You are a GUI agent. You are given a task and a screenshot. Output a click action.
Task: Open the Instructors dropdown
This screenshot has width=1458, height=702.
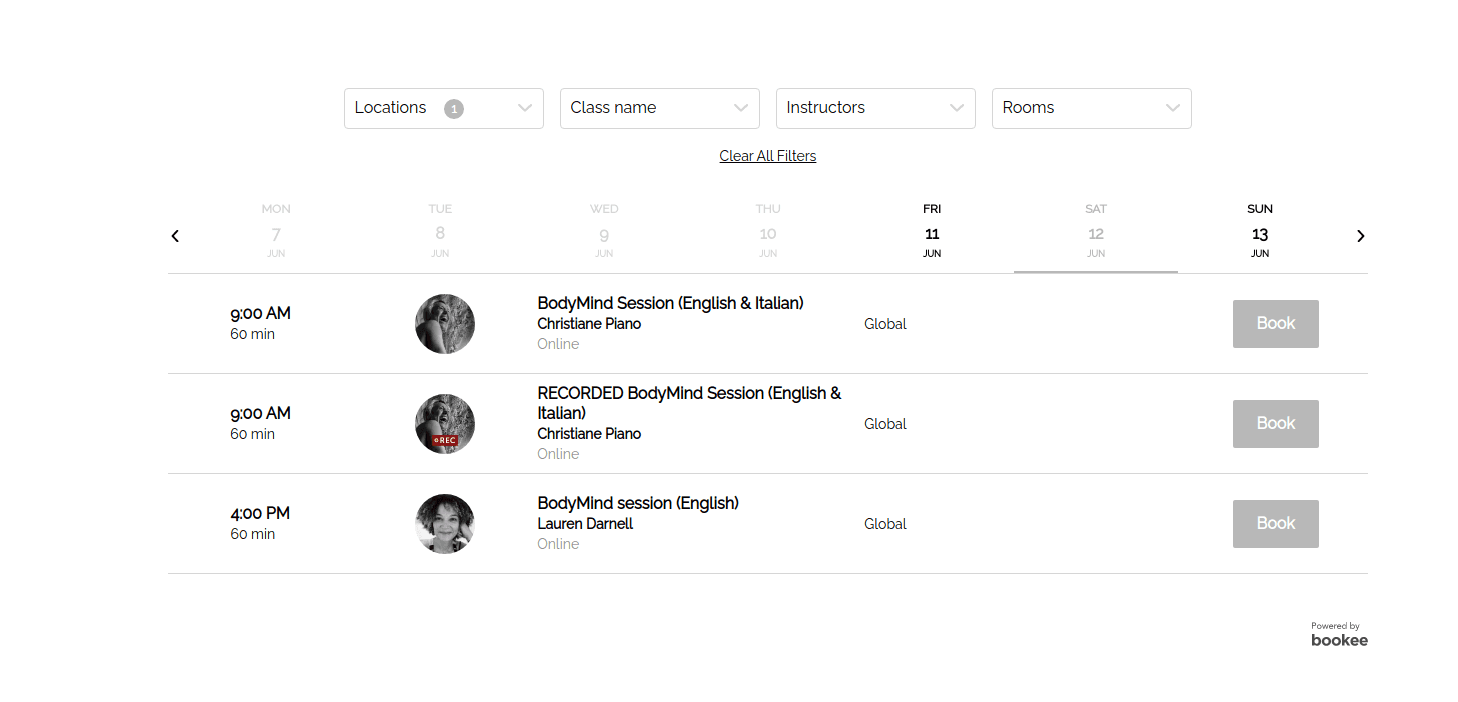[x=876, y=108]
